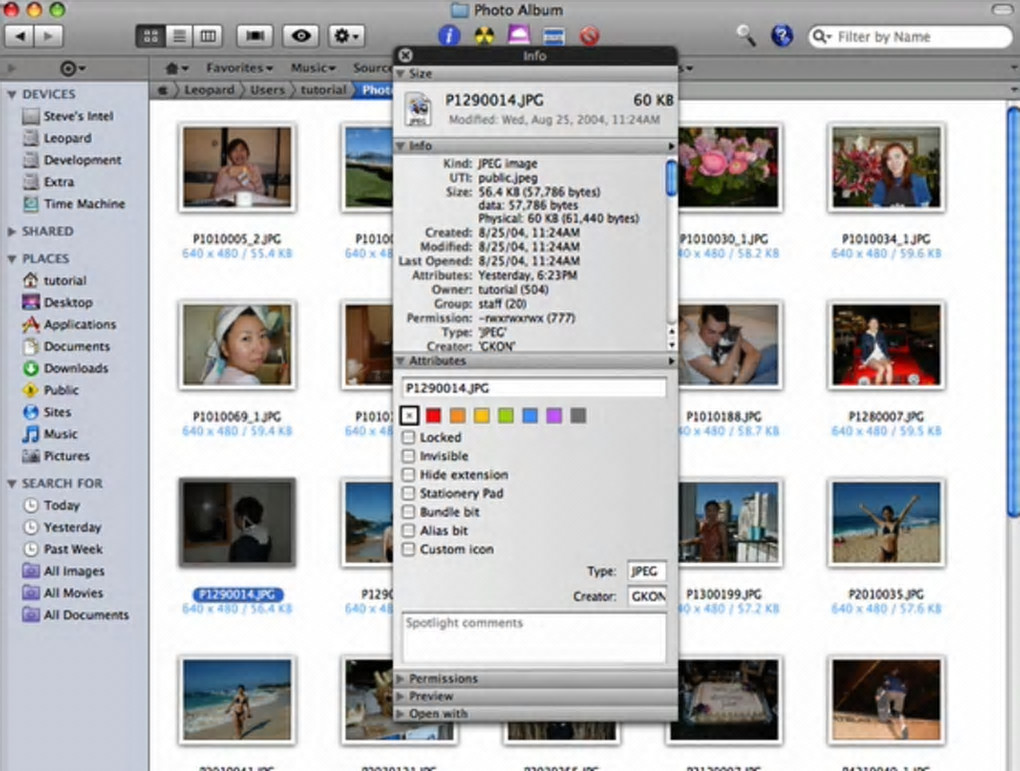Click the yellow burn disc icon
1020x771 pixels.
(484, 35)
